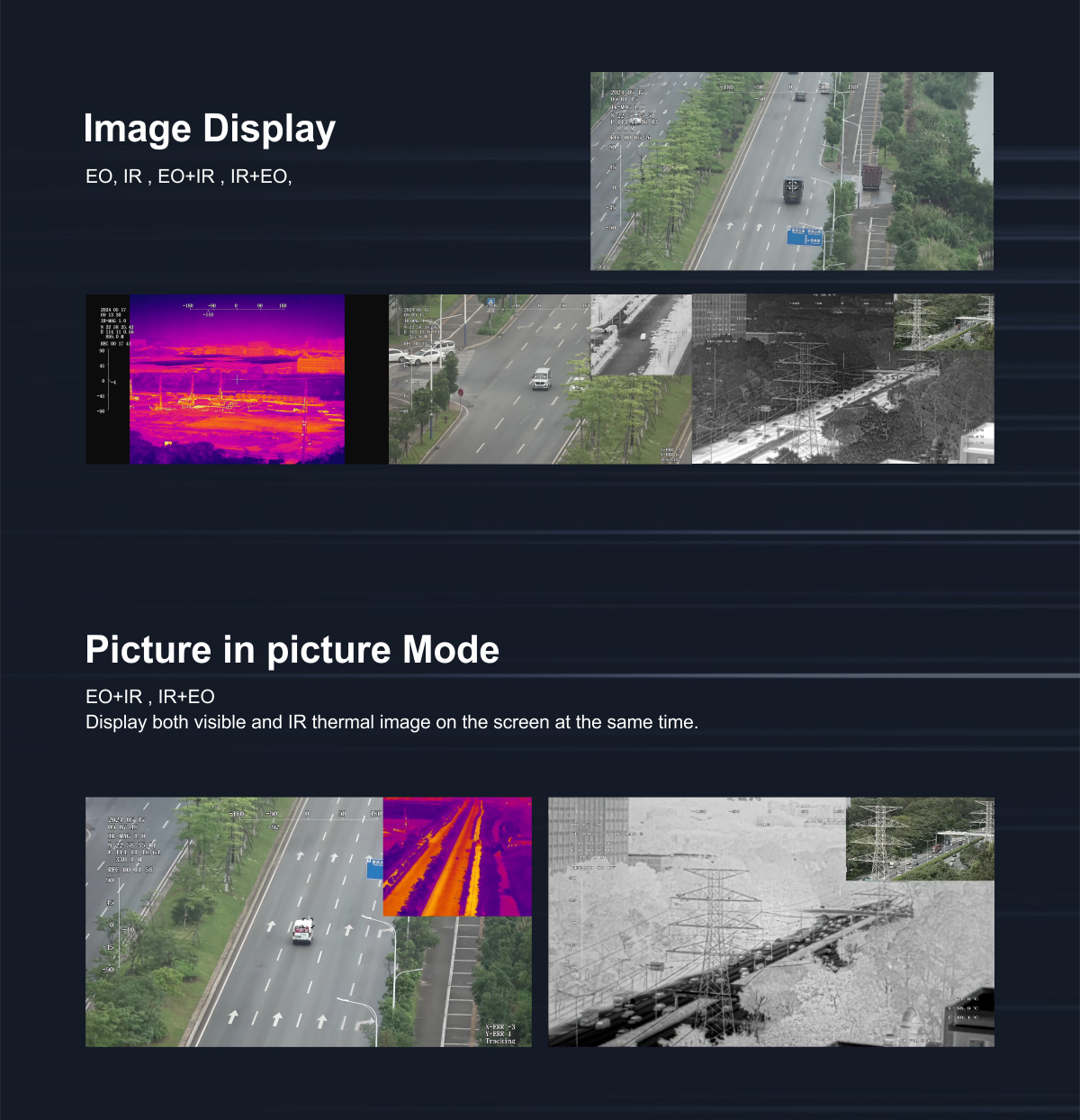
Task: Click the "Image Display" heading
Action: 209,129
